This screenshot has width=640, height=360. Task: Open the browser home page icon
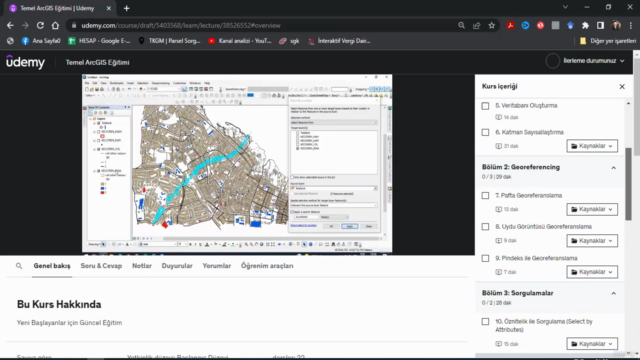point(55,25)
